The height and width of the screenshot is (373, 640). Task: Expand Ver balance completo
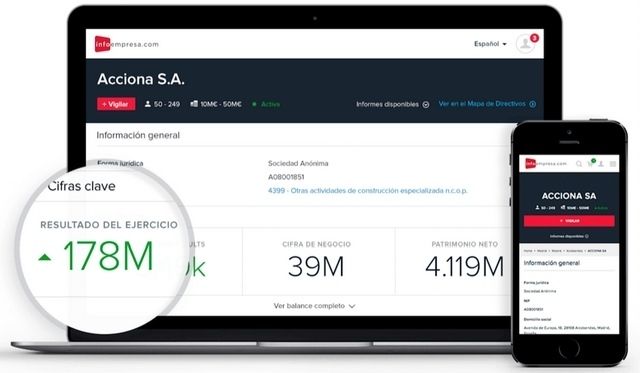pos(314,306)
